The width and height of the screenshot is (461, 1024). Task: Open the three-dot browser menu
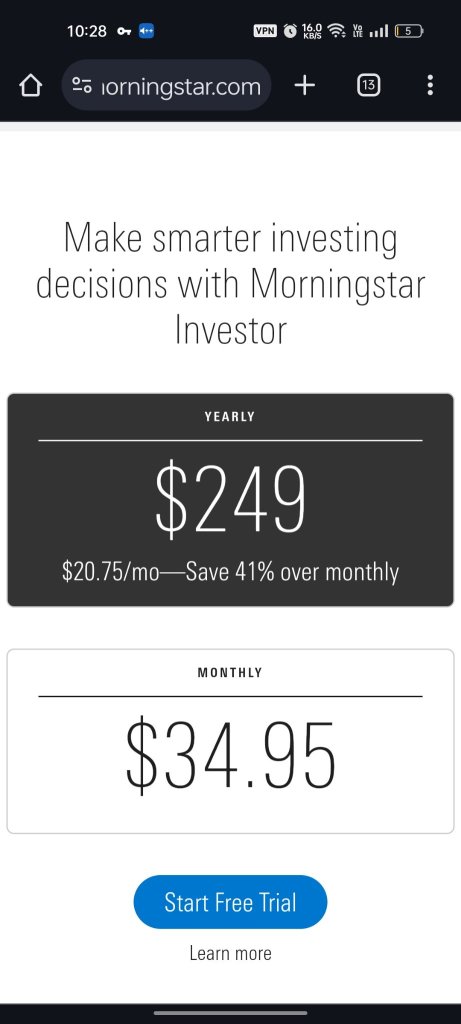point(430,85)
